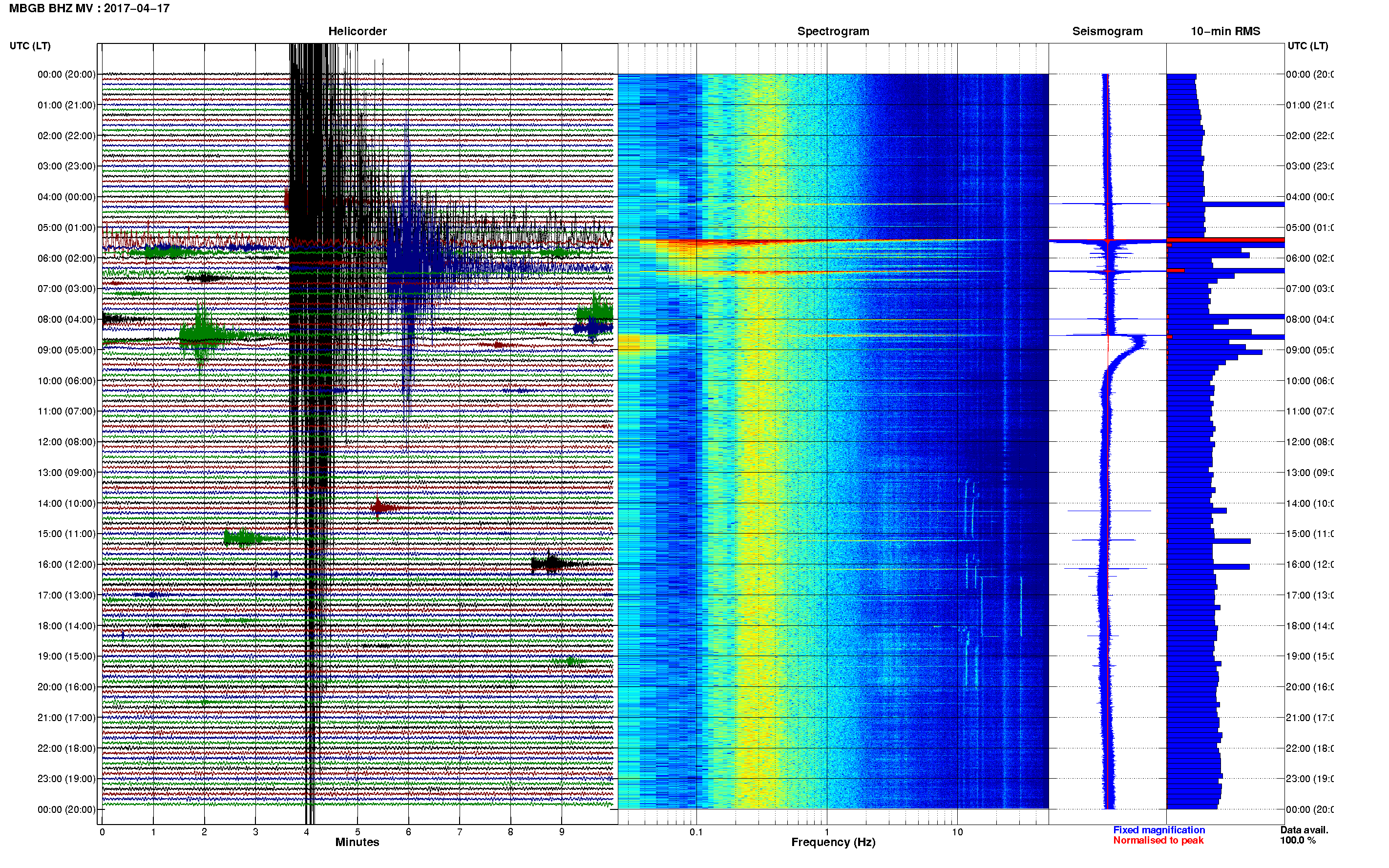The height and width of the screenshot is (868, 1389).
Task: Click the left '07:00 (03:00)' time label
Action: click(66, 288)
